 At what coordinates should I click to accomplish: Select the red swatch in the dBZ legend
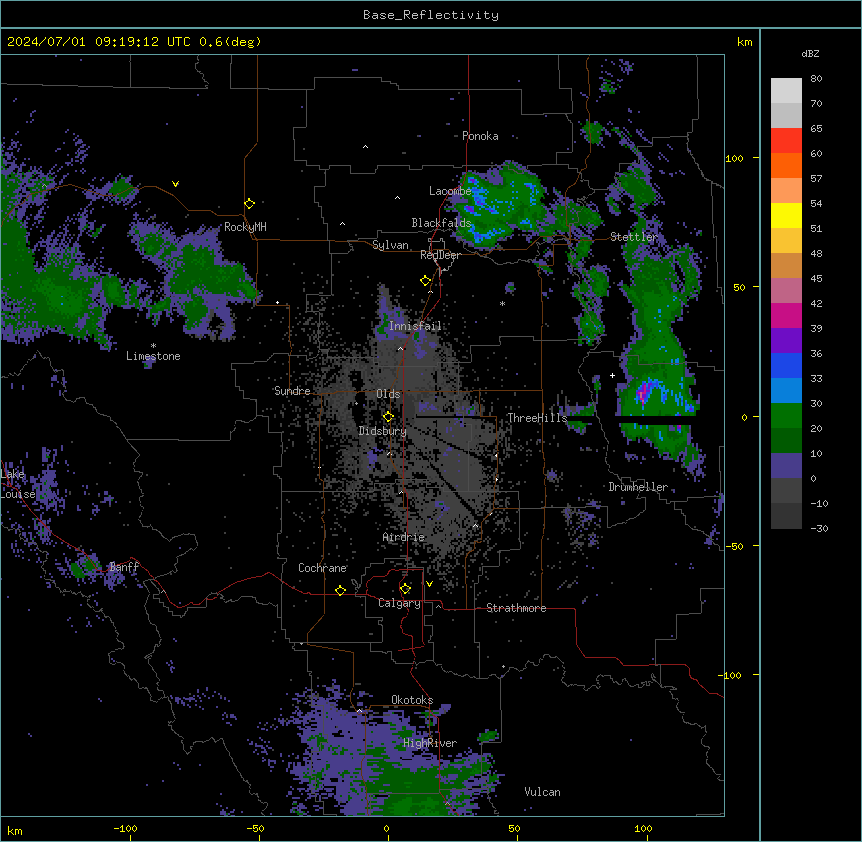click(786, 141)
